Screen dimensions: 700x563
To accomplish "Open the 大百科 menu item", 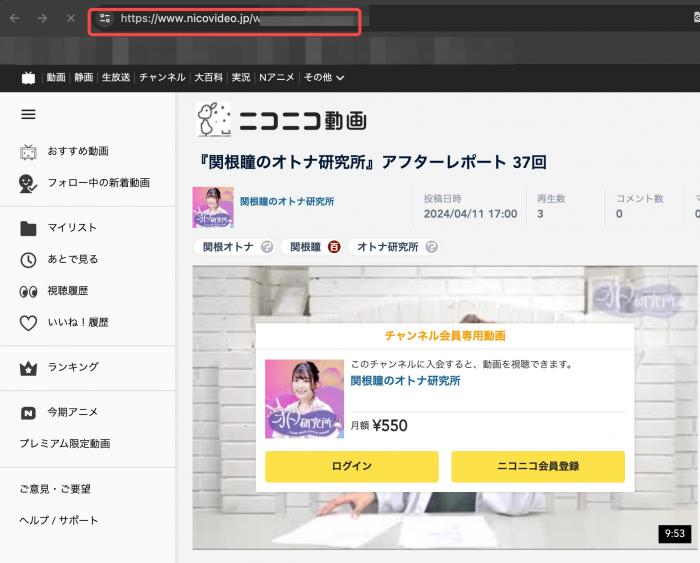I will tap(208, 77).
